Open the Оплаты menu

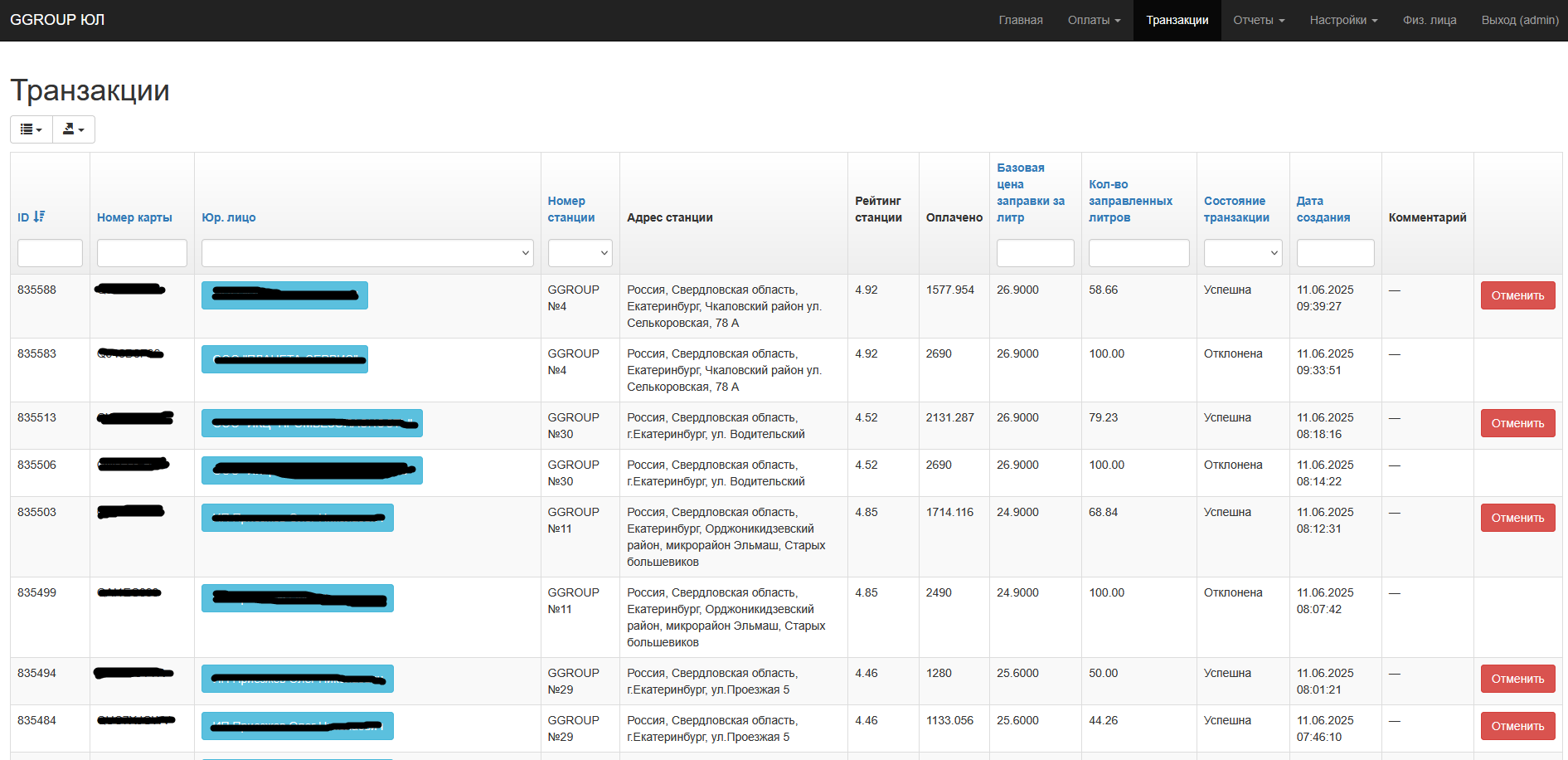pos(1094,20)
